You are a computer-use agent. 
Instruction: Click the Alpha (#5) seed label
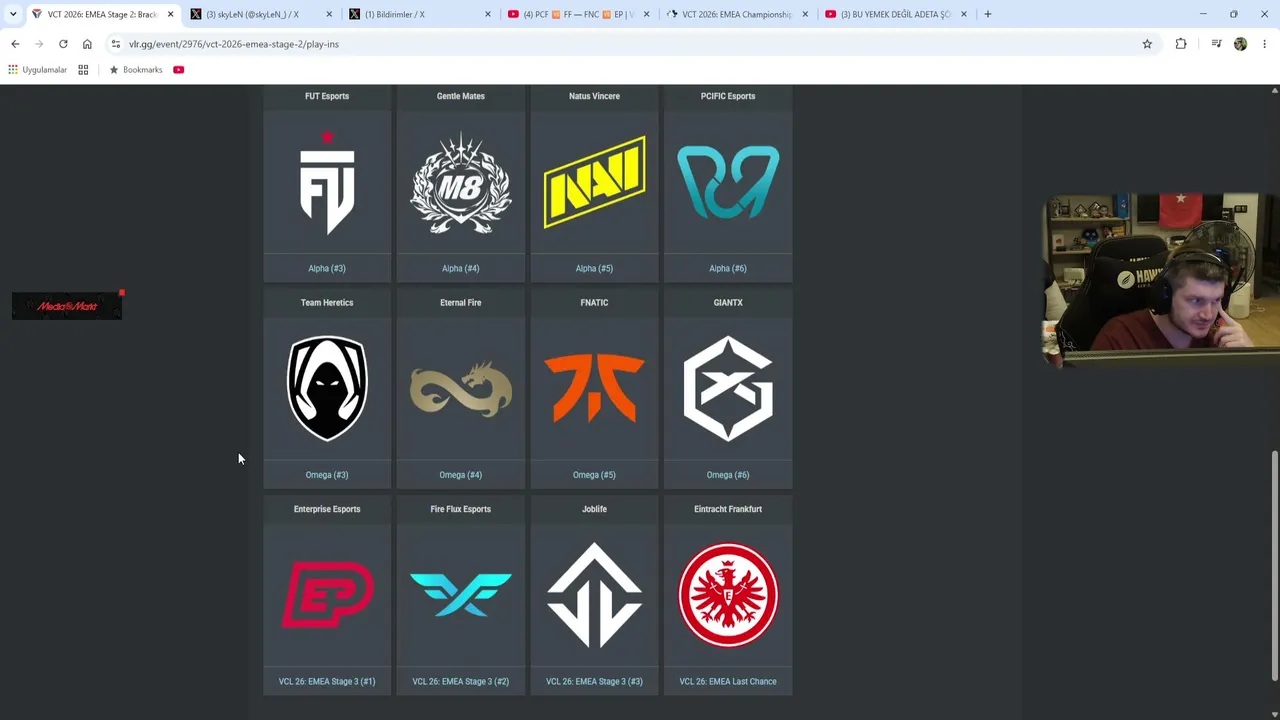[x=594, y=268]
